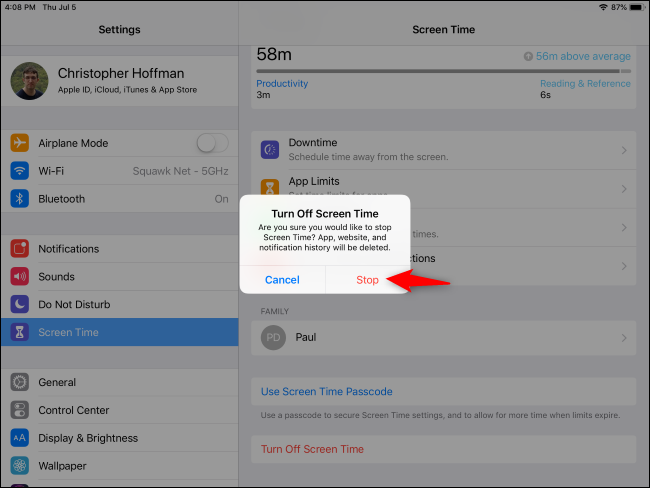
Task: Confirm with the Stop button
Action: pyautogui.click(x=368, y=280)
